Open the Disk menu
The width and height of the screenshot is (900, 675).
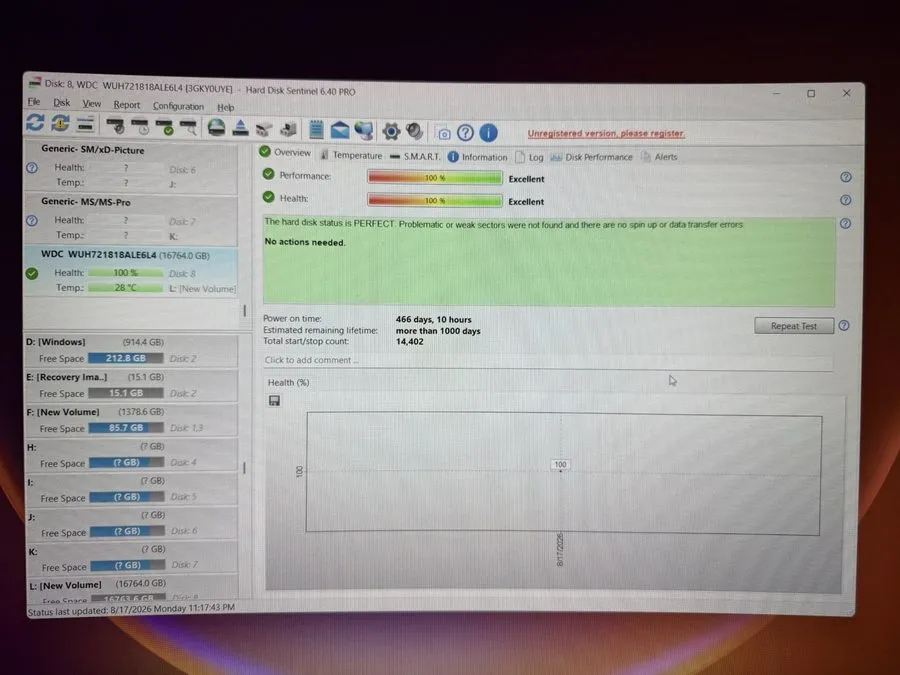[61, 103]
